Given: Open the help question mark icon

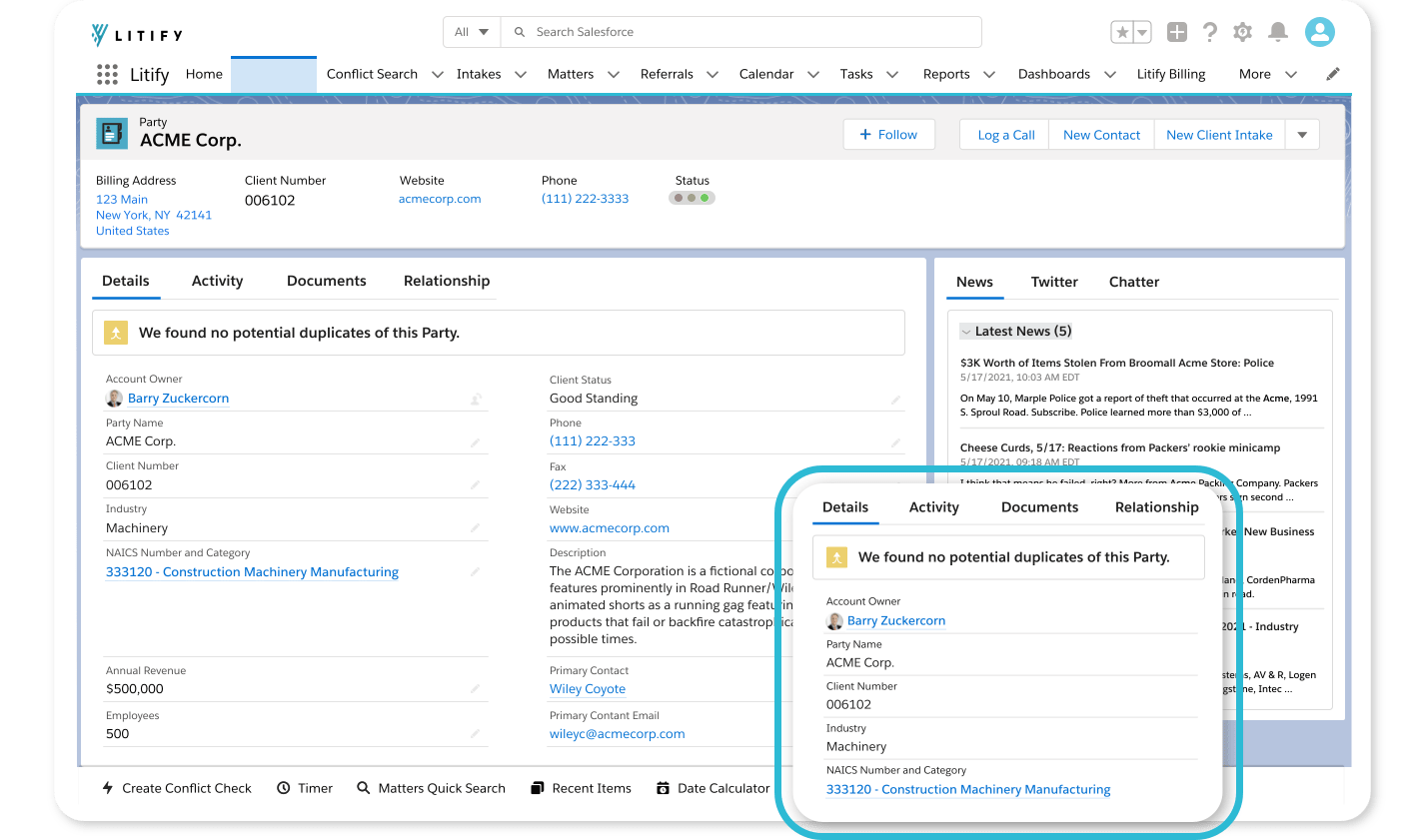Looking at the screenshot, I should point(1210,32).
